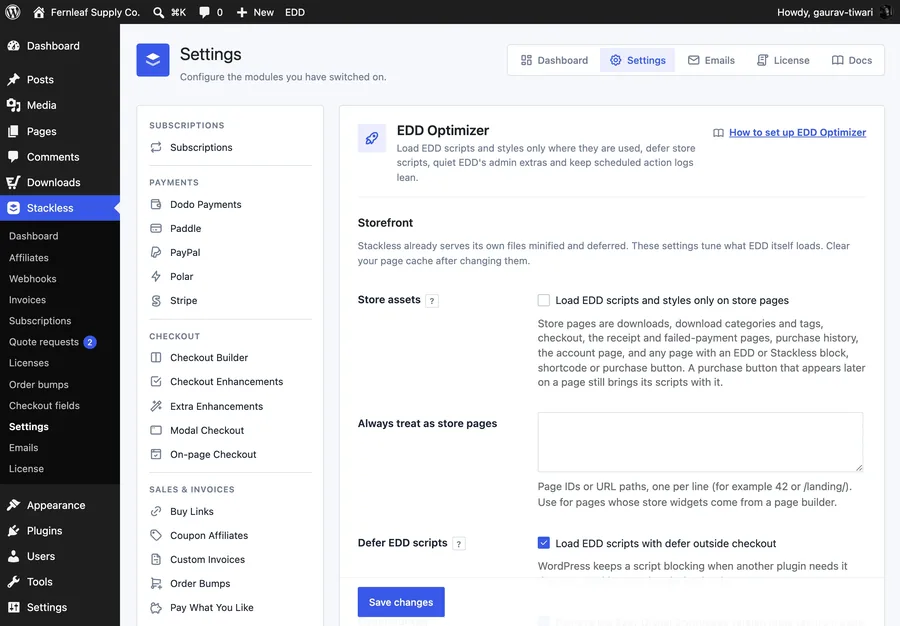The width and height of the screenshot is (900, 626).
Task: Open Downloads in WordPress sidebar
Action: 60,182
